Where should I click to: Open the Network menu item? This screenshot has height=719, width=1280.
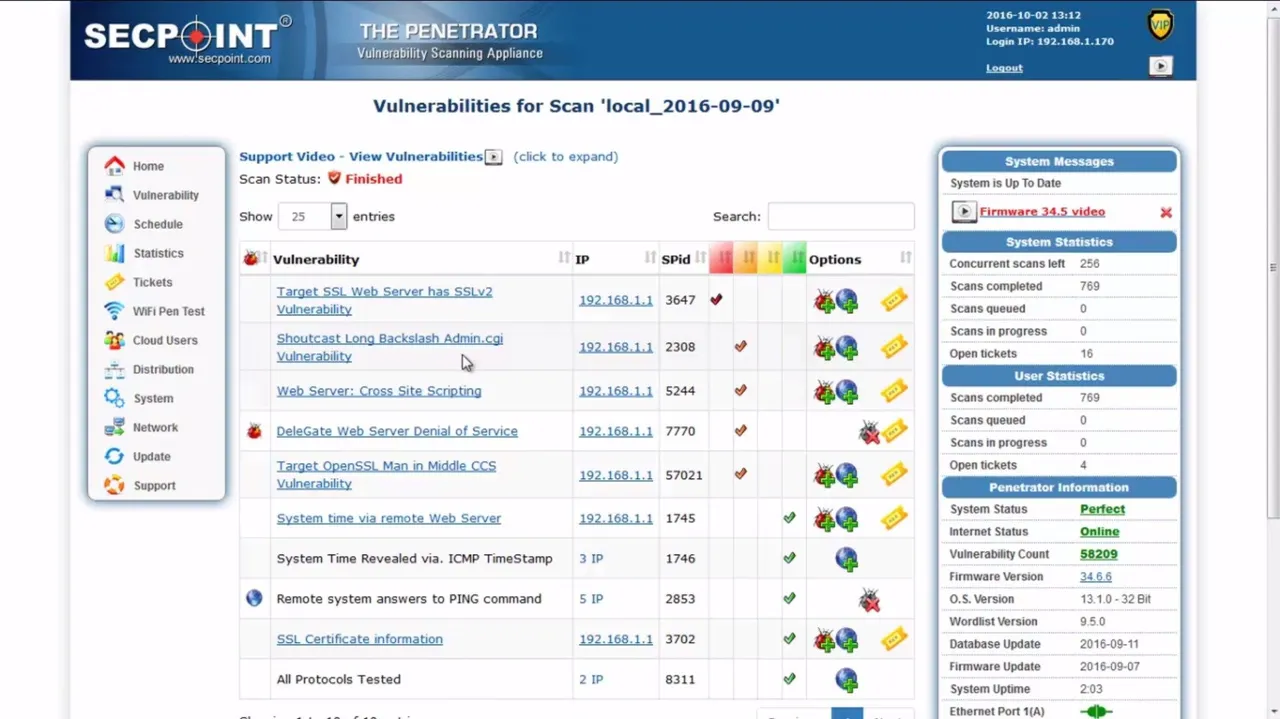(x=155, y=427)
